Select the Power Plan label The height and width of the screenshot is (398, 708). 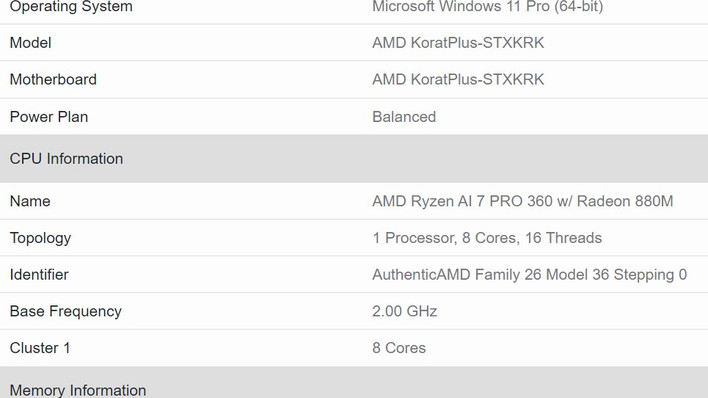49,117
